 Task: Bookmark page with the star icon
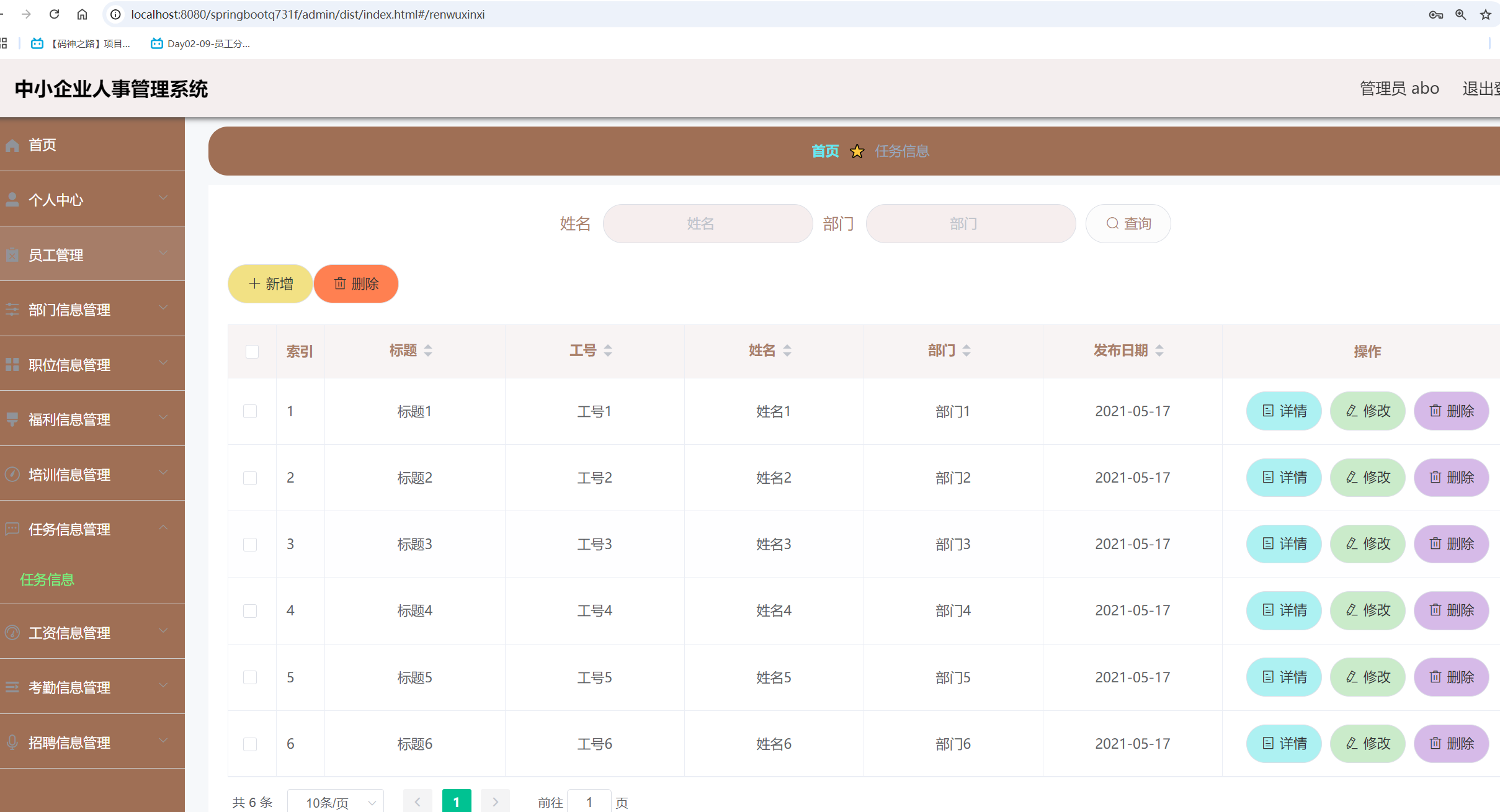pos(1485,14)
